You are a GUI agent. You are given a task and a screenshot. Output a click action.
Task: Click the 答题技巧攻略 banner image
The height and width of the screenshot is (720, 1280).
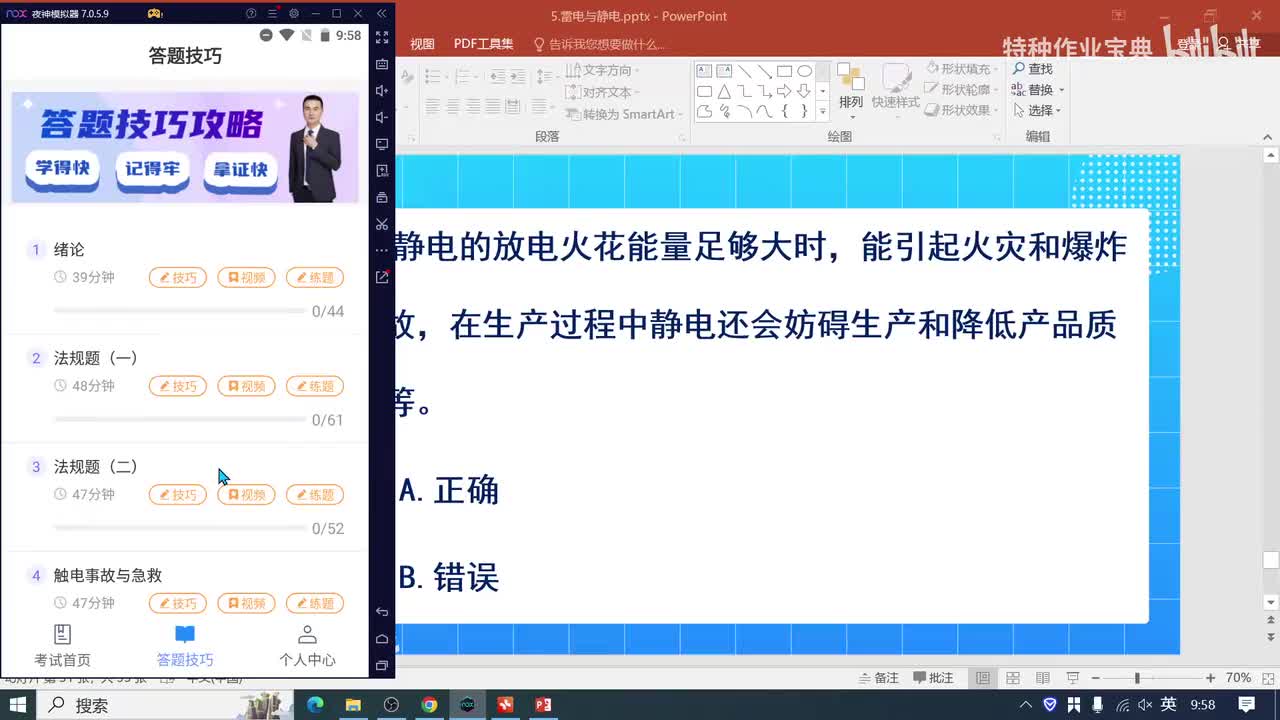pyautogui.click(x=185, y=148)
